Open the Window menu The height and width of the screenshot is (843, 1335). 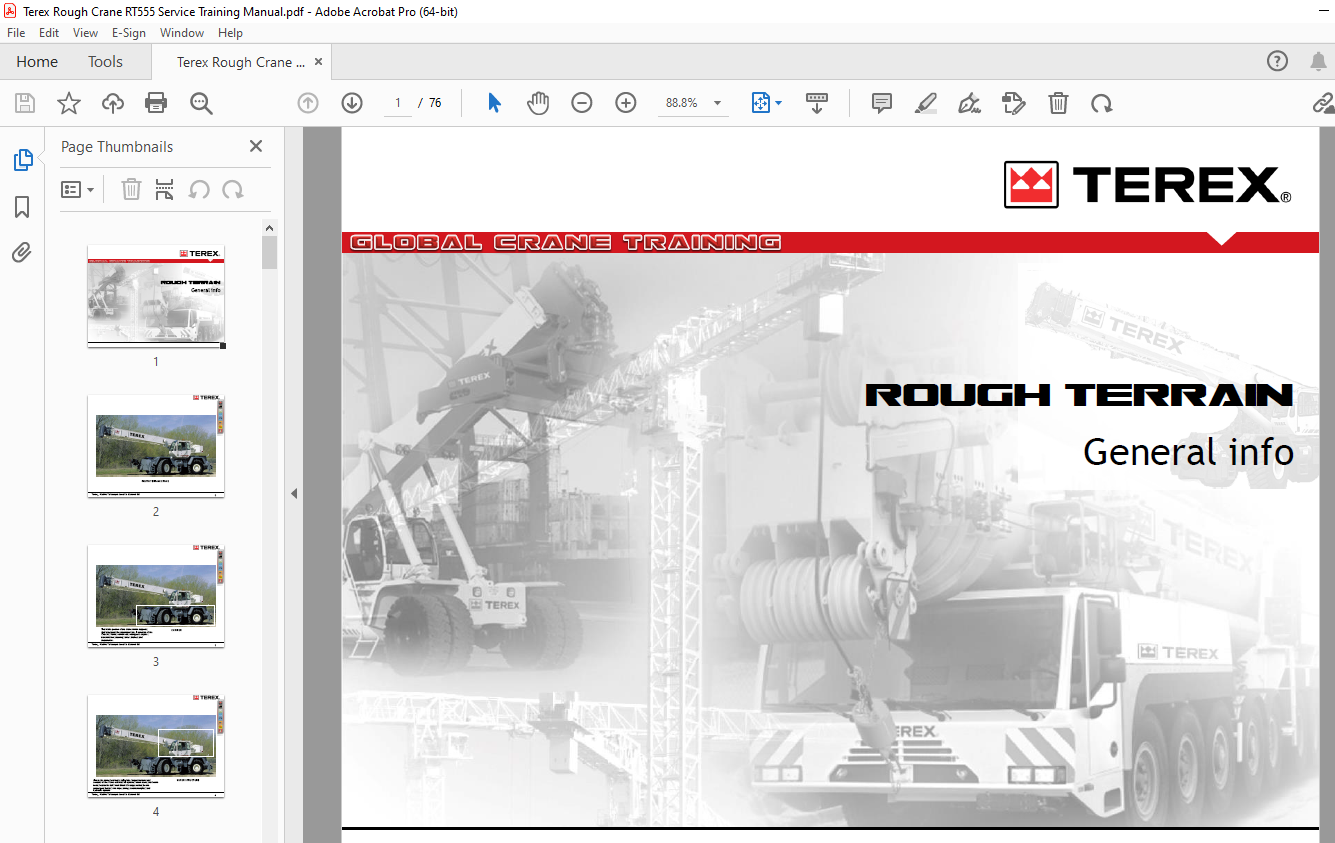(x=182, y=33)
